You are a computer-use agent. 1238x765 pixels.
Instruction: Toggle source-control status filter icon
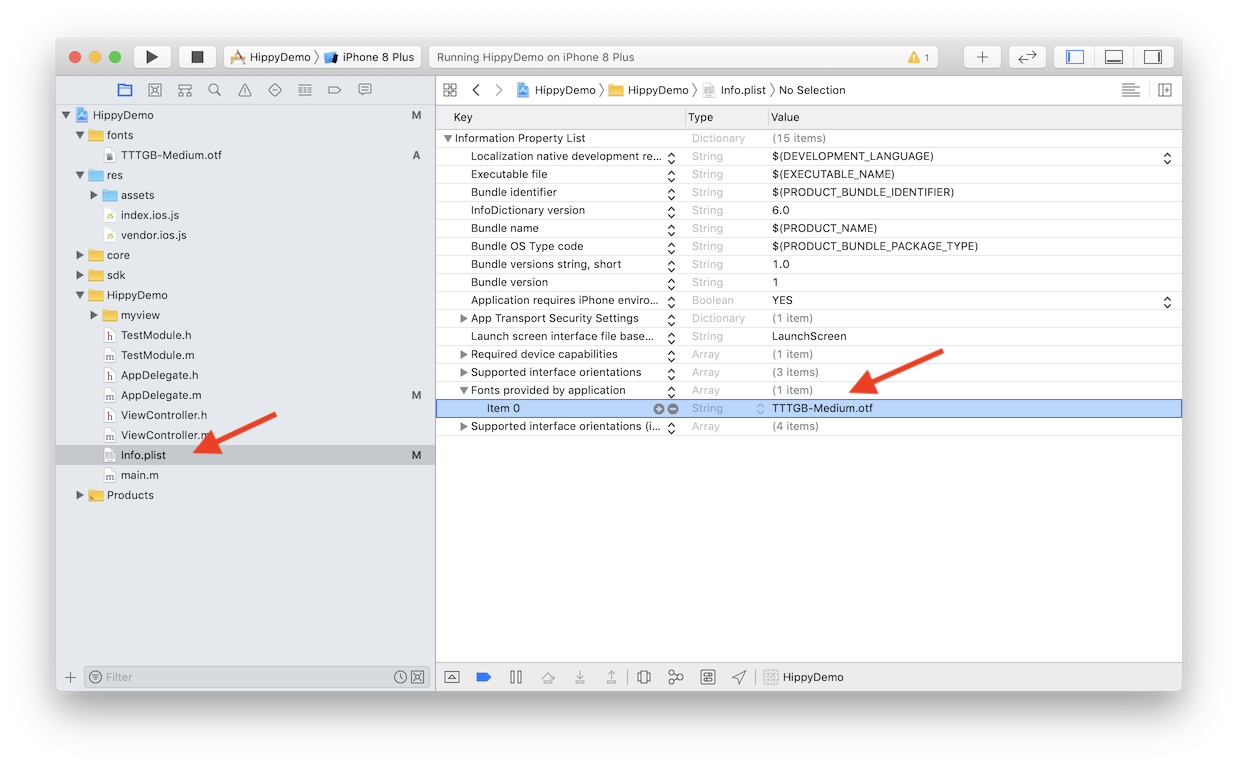[x=418, y=677]
